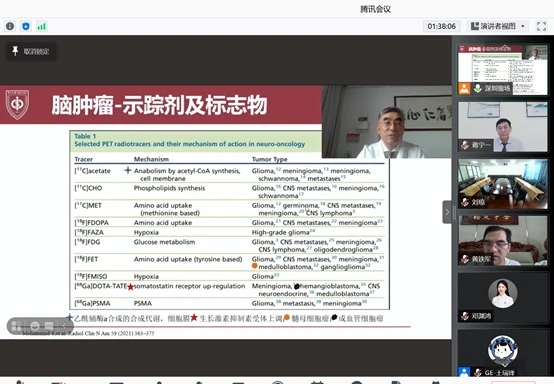Click the meeting timer 01:38:06

pyautogui.click(x=441, y=26)
